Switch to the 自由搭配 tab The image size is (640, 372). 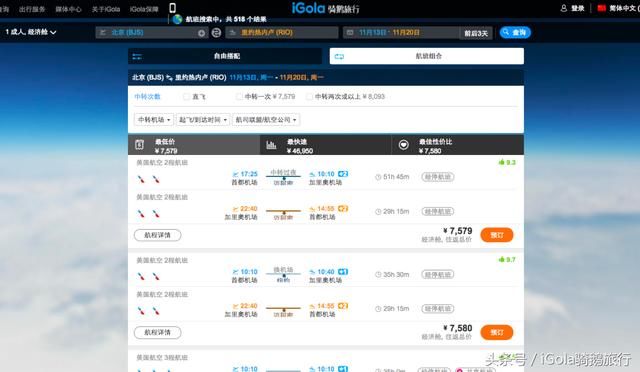(x=225, y=56)
